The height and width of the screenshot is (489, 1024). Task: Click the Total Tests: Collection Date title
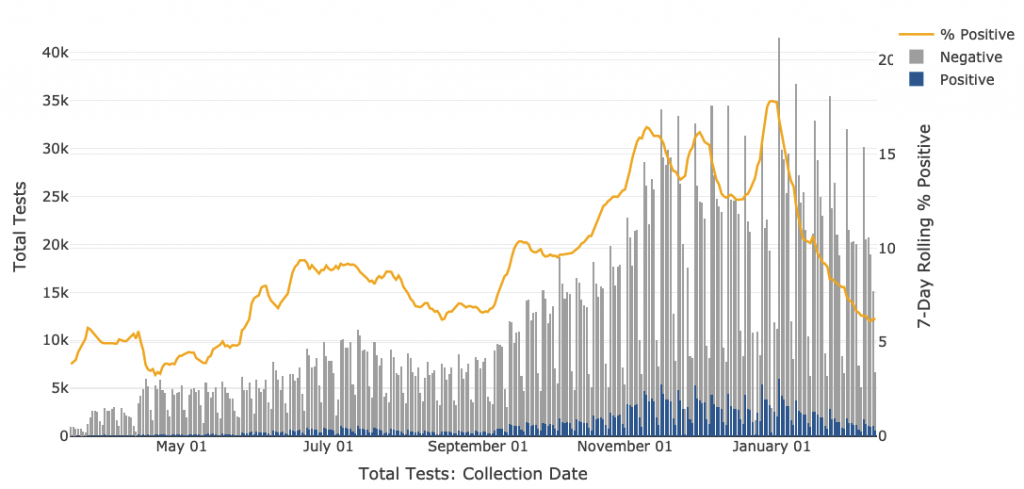click(473, 474)
